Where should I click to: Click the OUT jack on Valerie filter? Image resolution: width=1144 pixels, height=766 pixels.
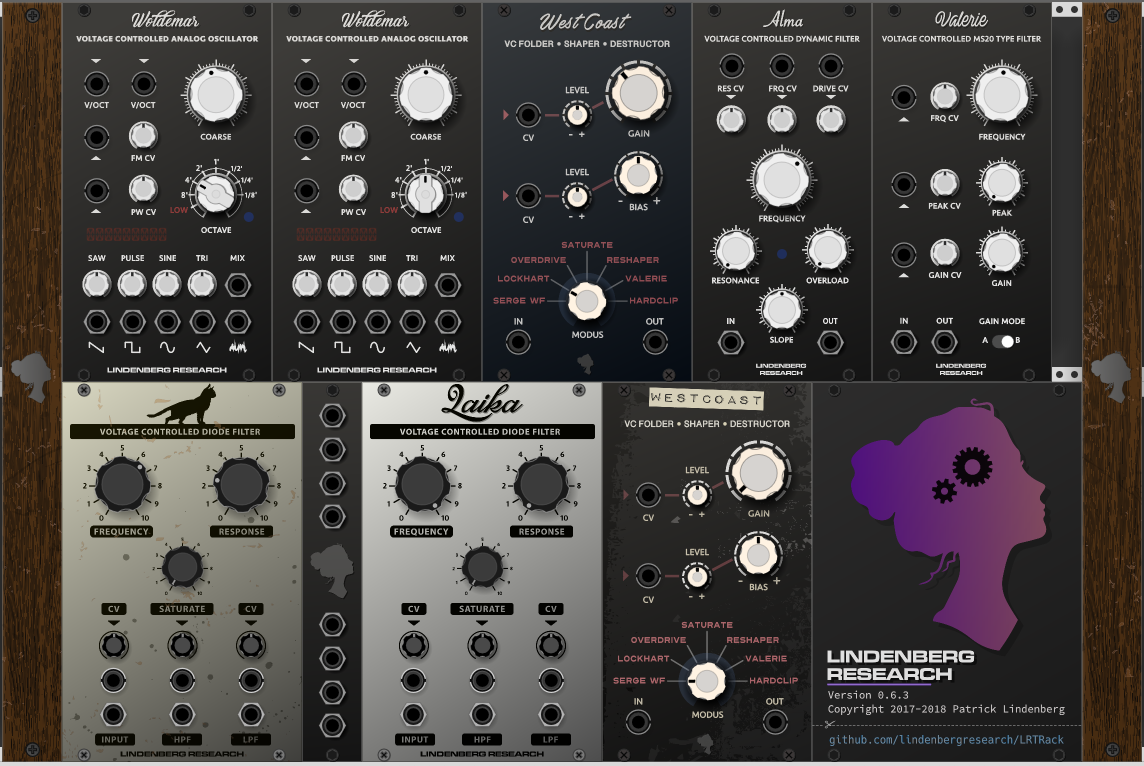tap(944, 341)
